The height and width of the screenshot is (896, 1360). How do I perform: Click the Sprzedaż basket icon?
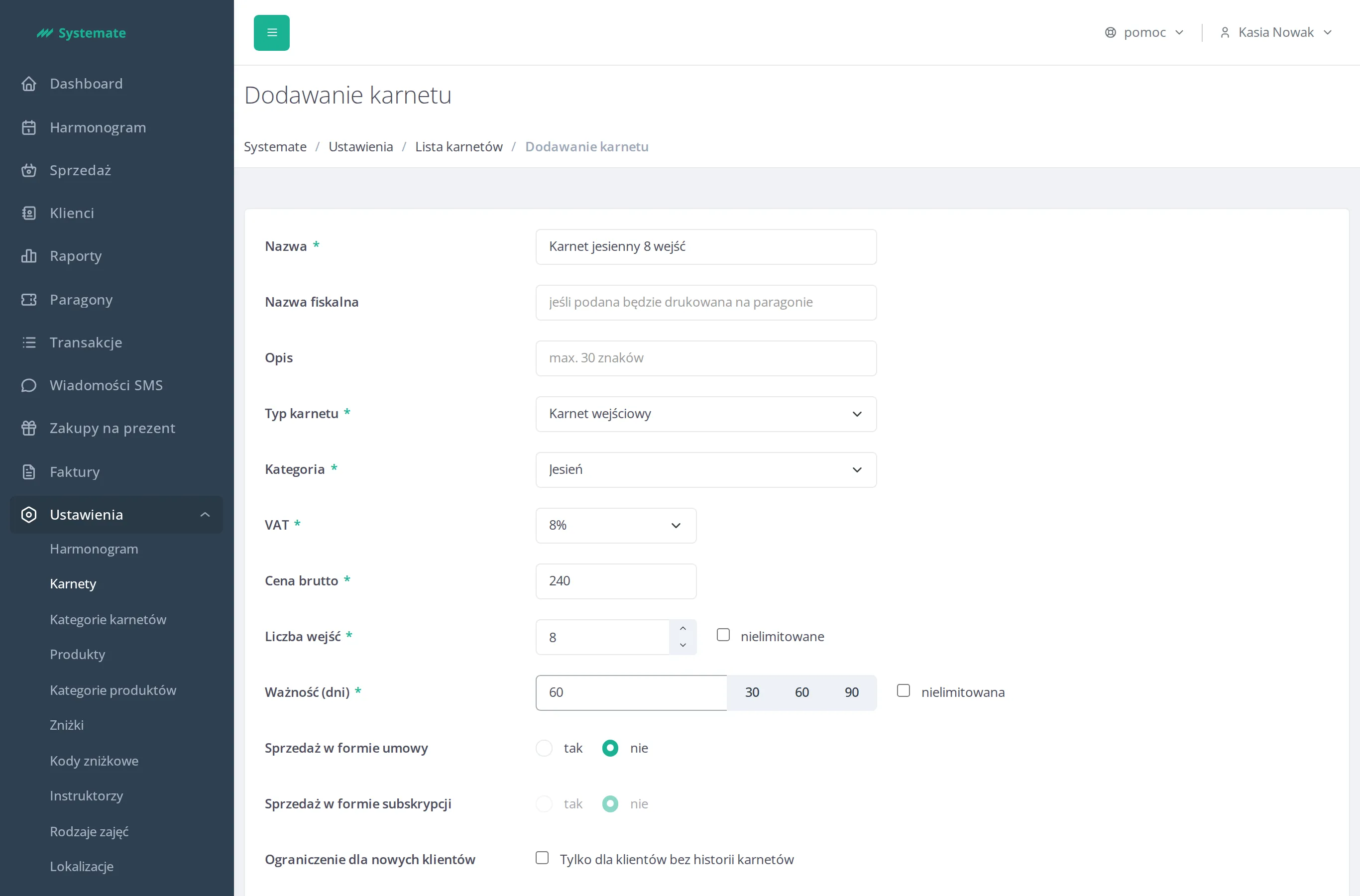pyautogui.click(x=28, y=170)
